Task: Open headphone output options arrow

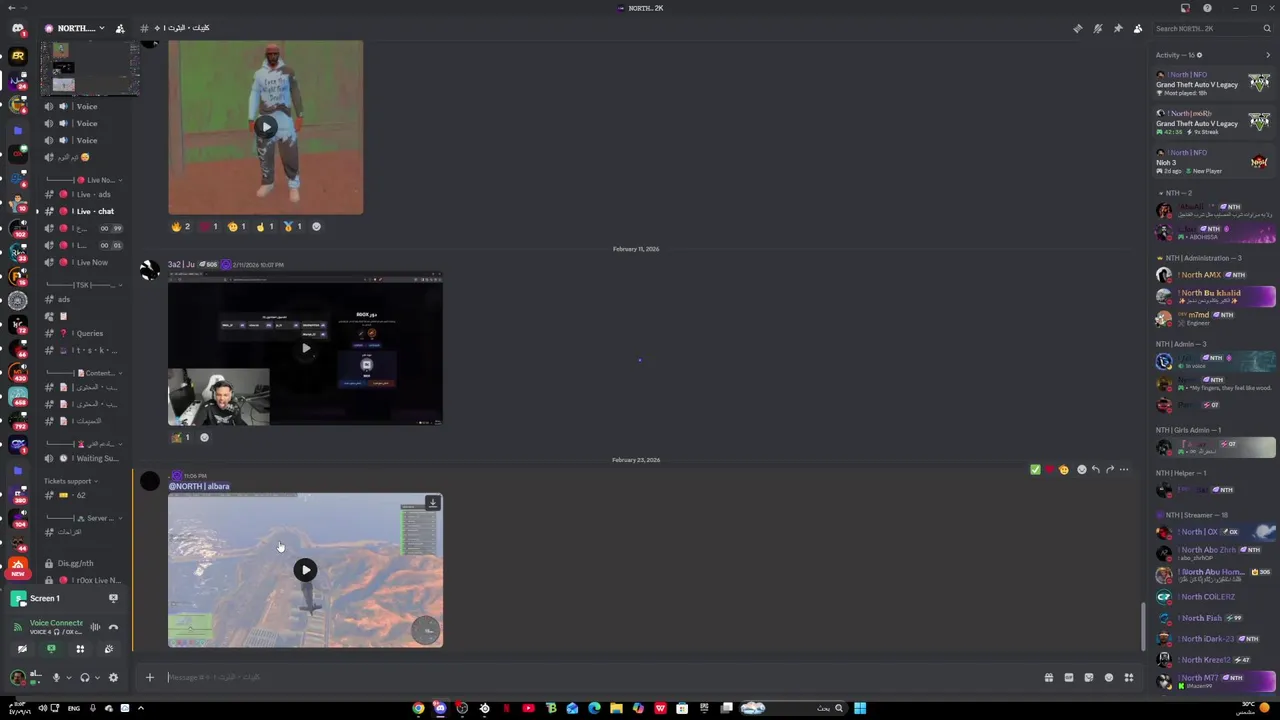Action: [x=97, y=677]
